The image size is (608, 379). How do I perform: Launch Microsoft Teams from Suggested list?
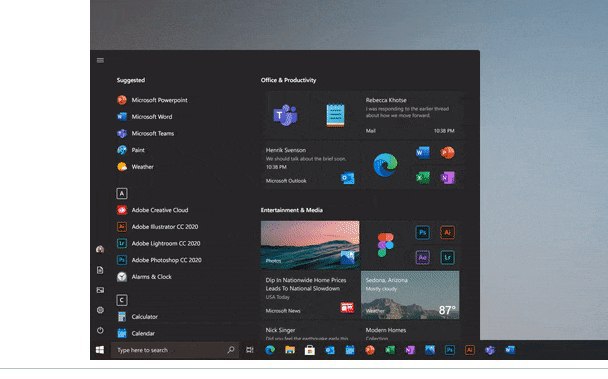pyautogui.click(x=145, y=133)
